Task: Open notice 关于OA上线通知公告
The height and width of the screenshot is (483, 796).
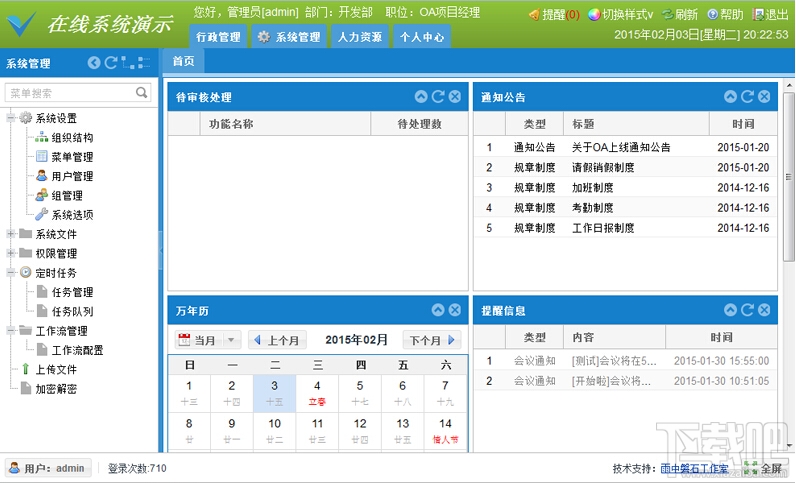Action: point(621,147)
